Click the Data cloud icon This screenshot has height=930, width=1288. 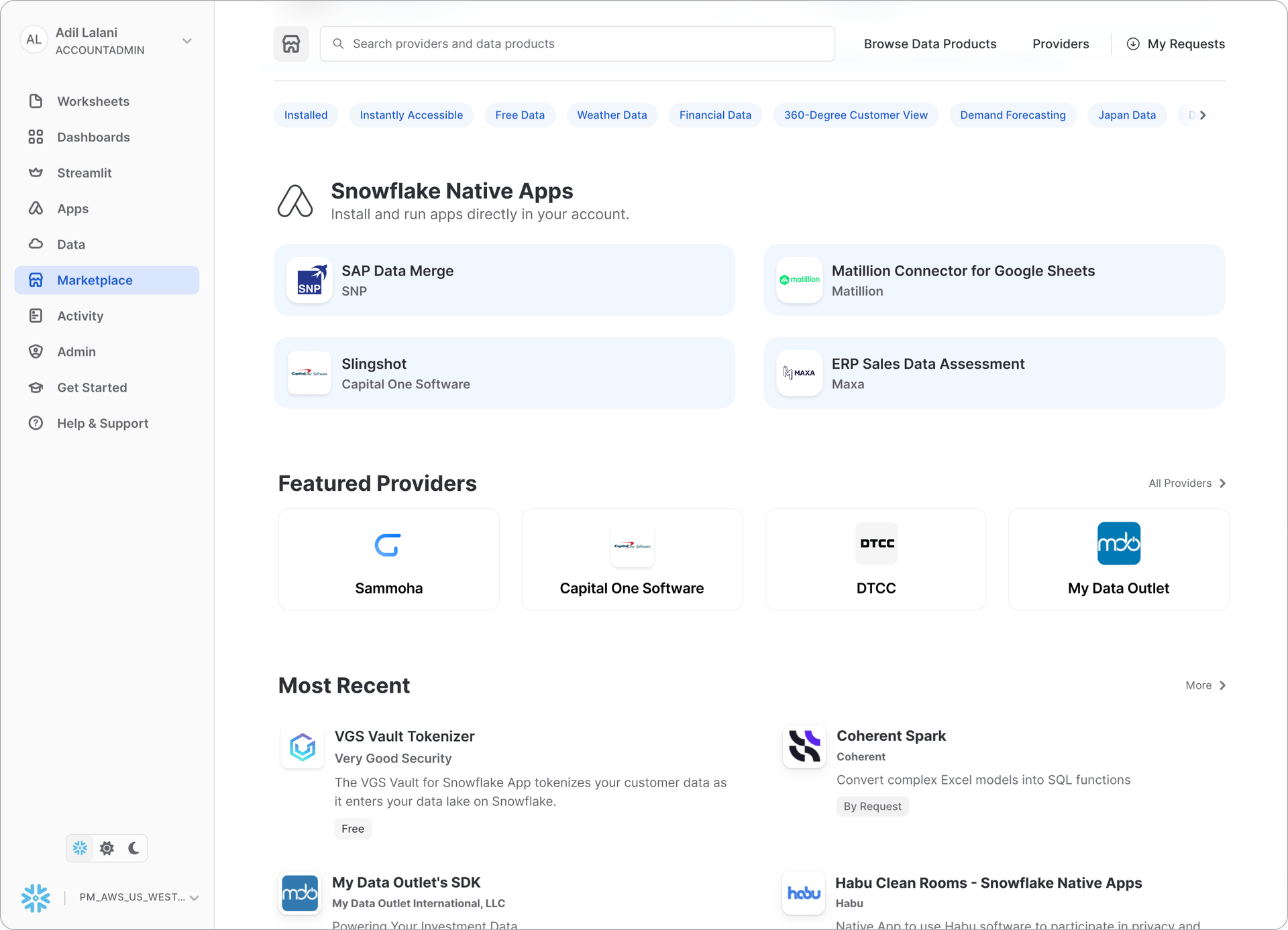[36, 244]
